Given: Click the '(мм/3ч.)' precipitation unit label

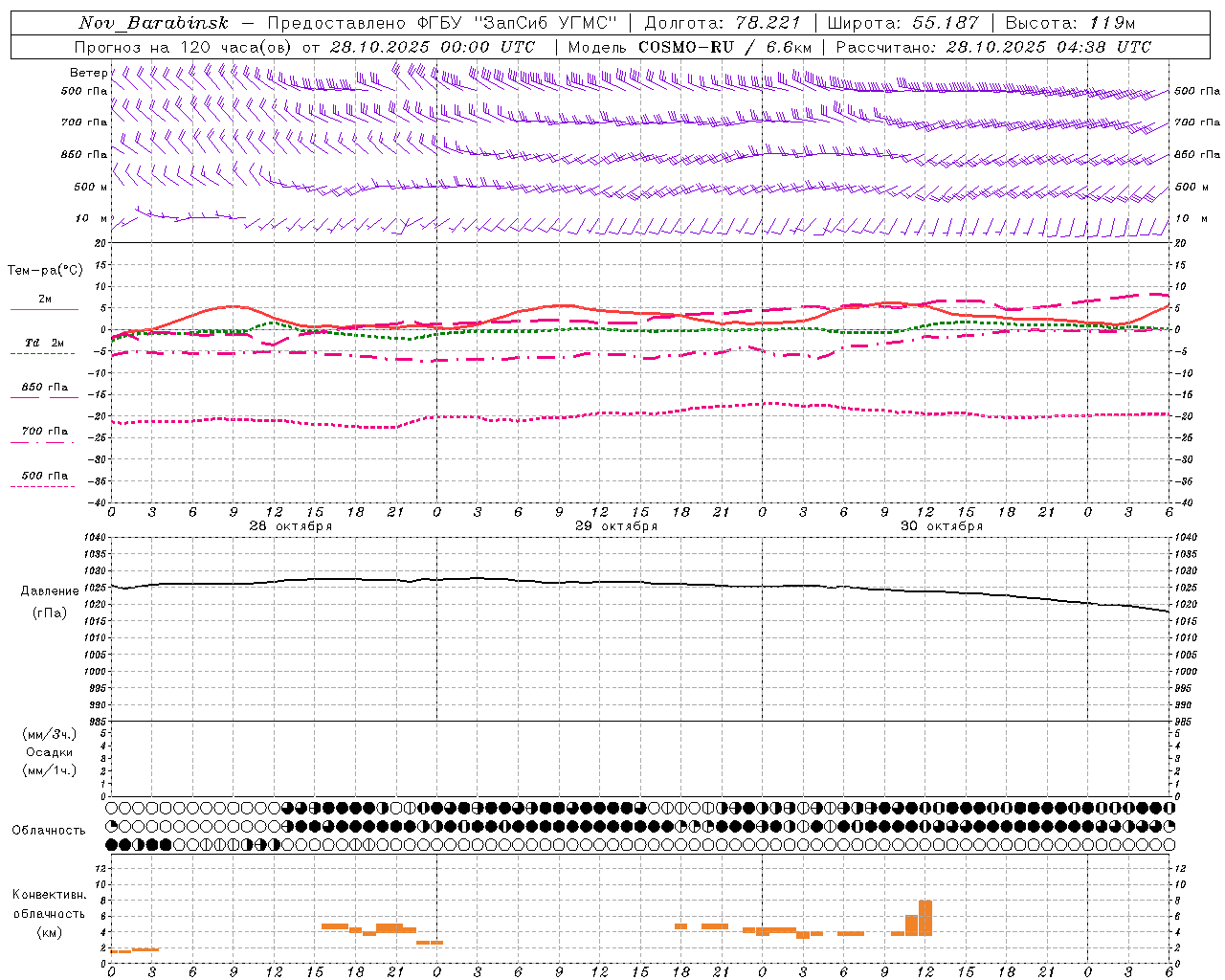Looking at the screenshot, I should (50, 735).
